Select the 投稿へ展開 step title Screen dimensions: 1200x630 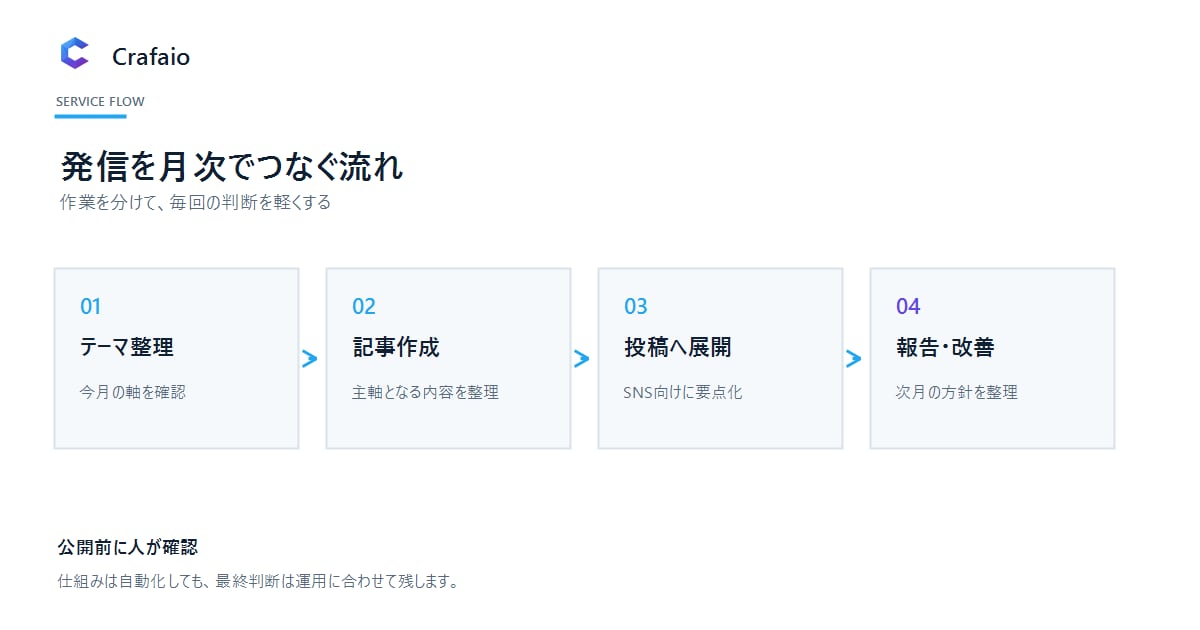[677, 347]
